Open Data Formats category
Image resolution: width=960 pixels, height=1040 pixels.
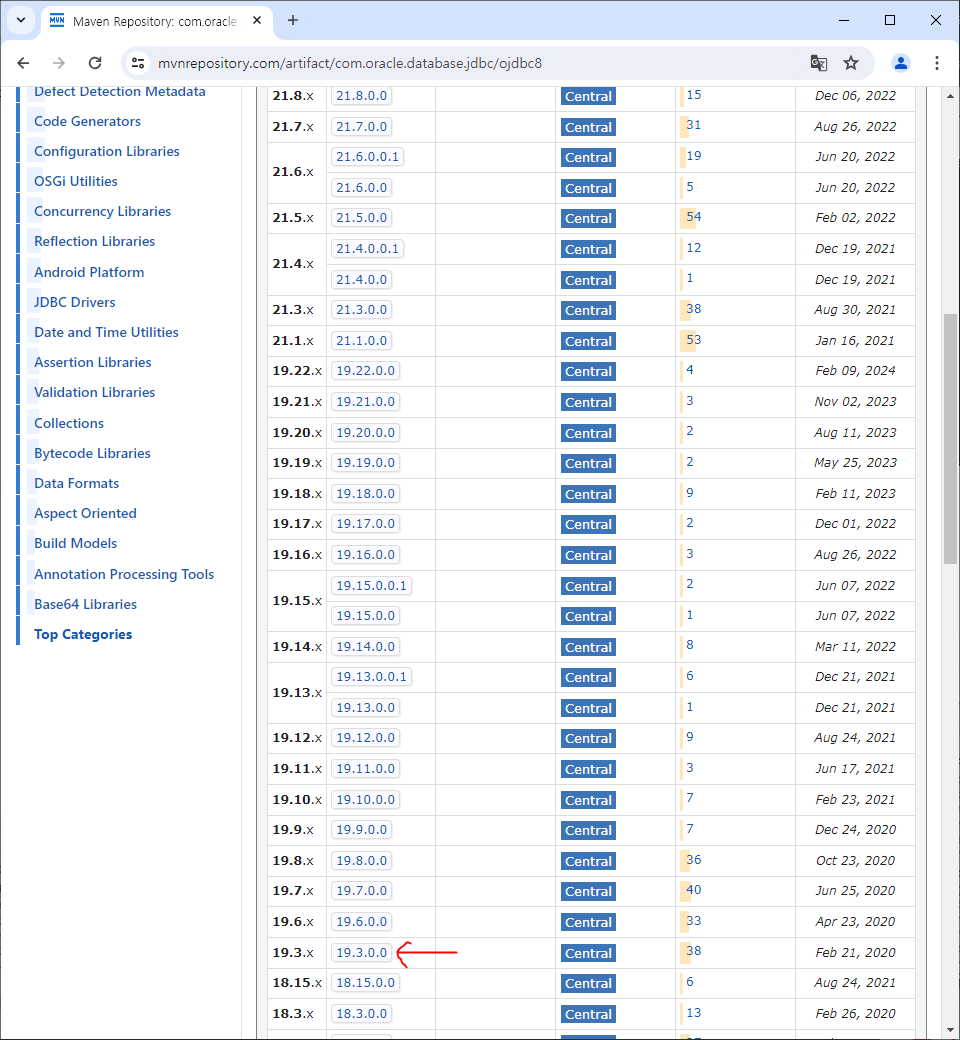coord(76,484)
